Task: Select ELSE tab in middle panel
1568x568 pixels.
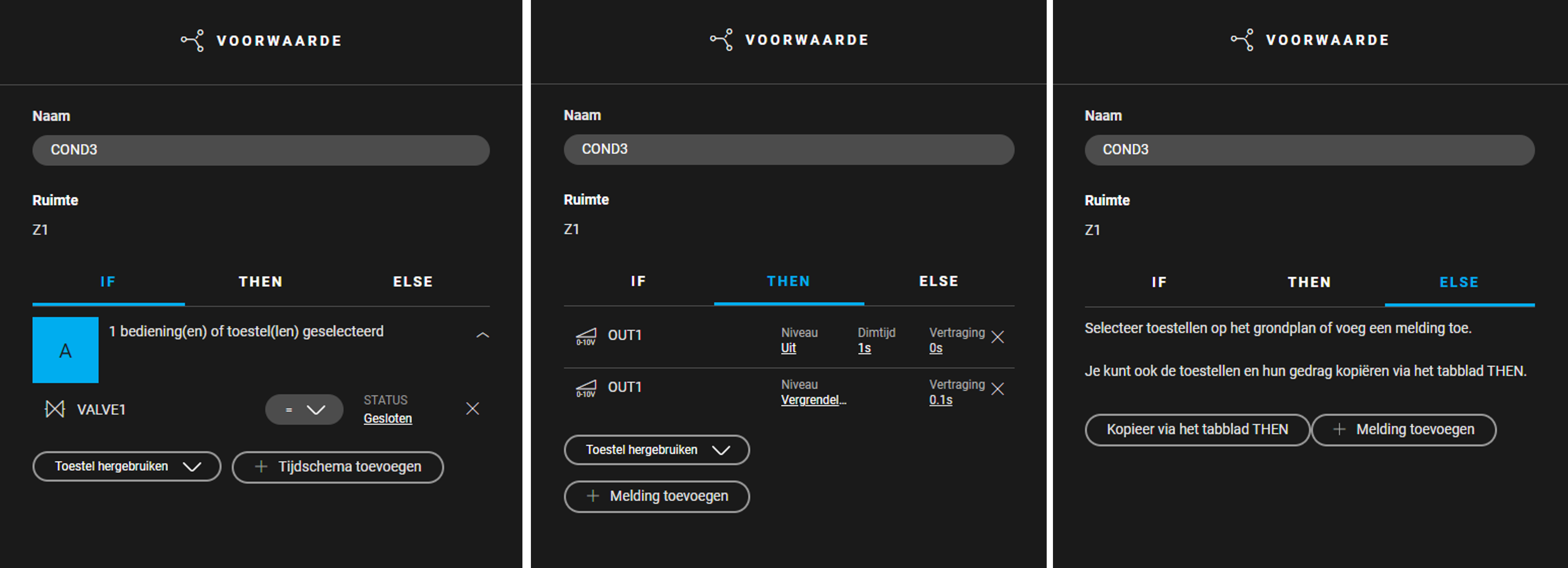Action: [939, 281]
